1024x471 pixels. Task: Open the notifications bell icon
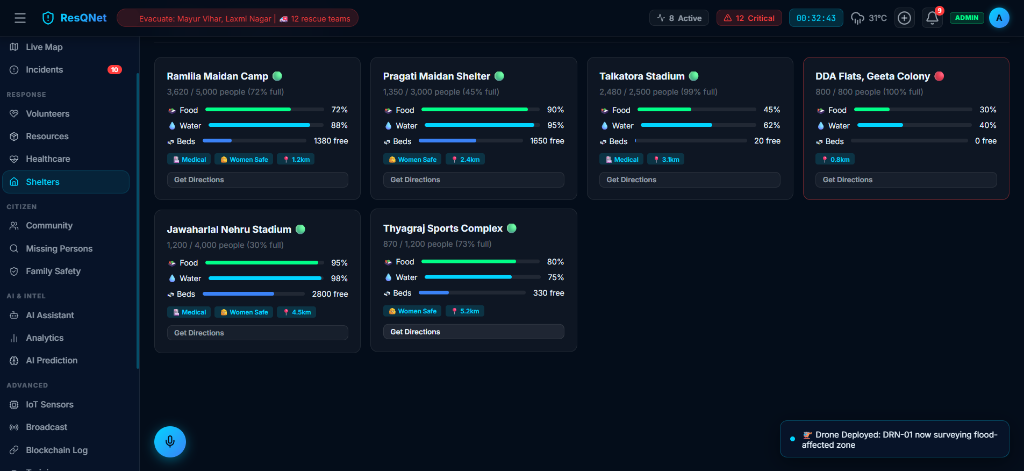click(x=933, y=18)
